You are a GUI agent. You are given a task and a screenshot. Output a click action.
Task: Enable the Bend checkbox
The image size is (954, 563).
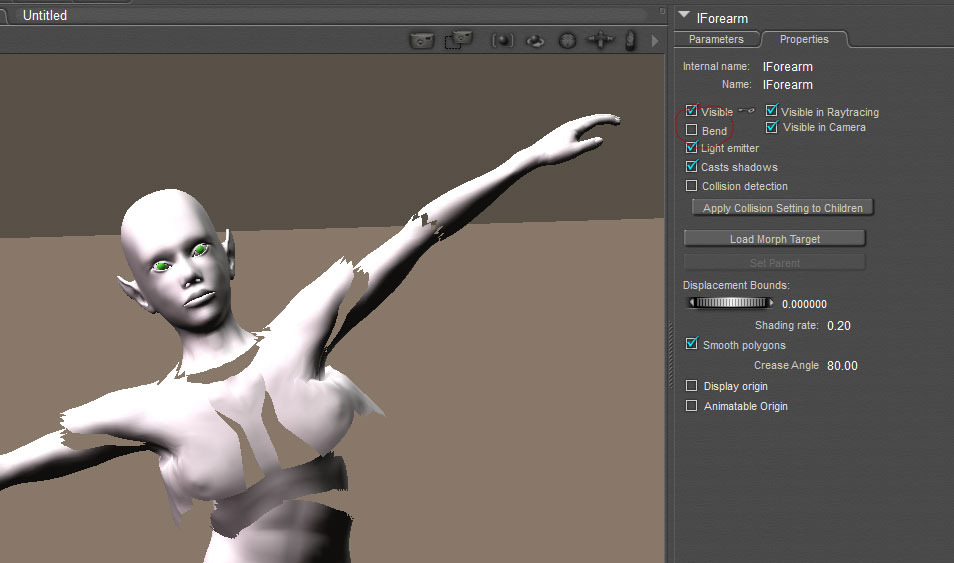[691, 130]
